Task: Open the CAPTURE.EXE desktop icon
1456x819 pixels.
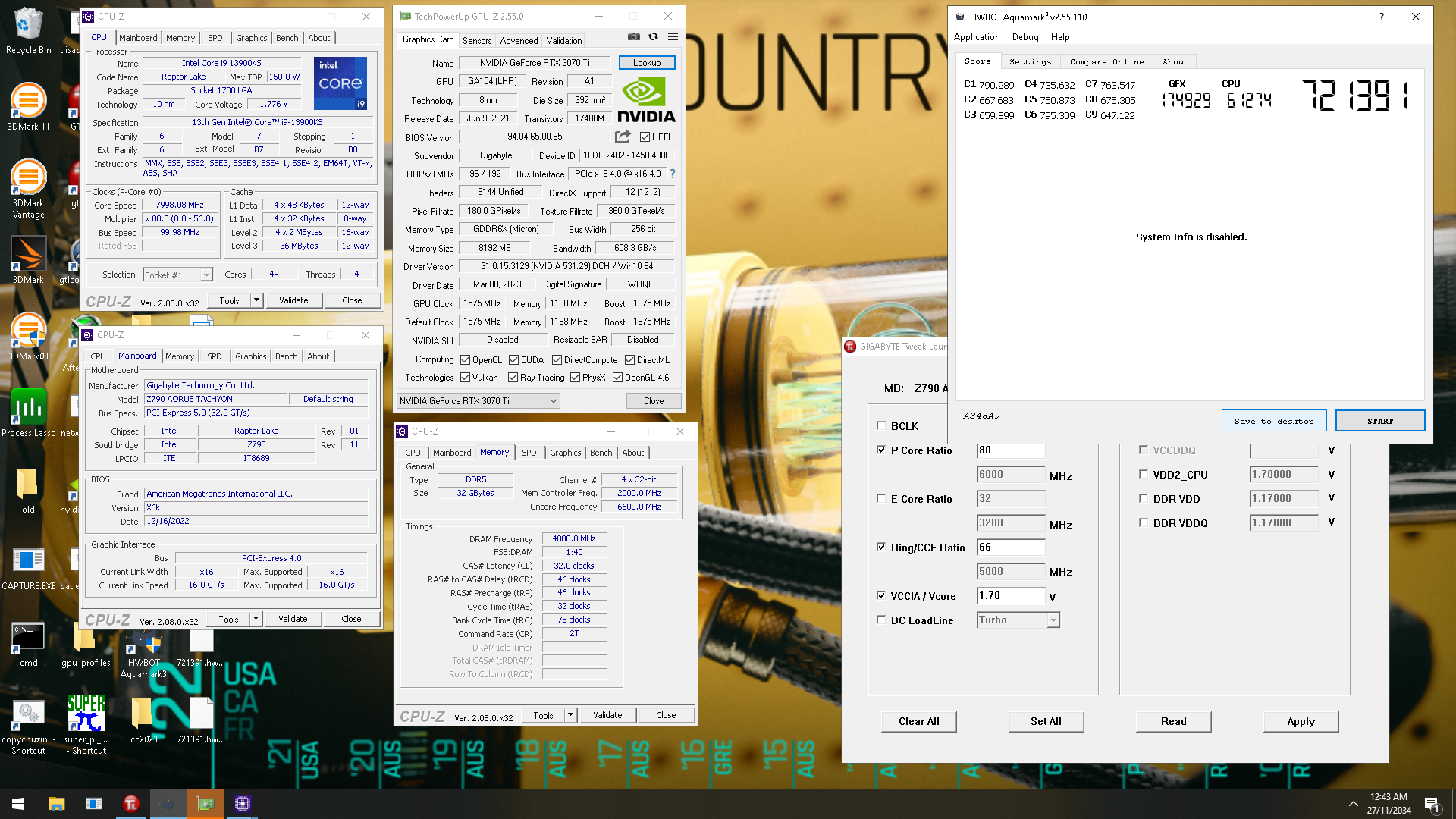Action: point(28,566)
